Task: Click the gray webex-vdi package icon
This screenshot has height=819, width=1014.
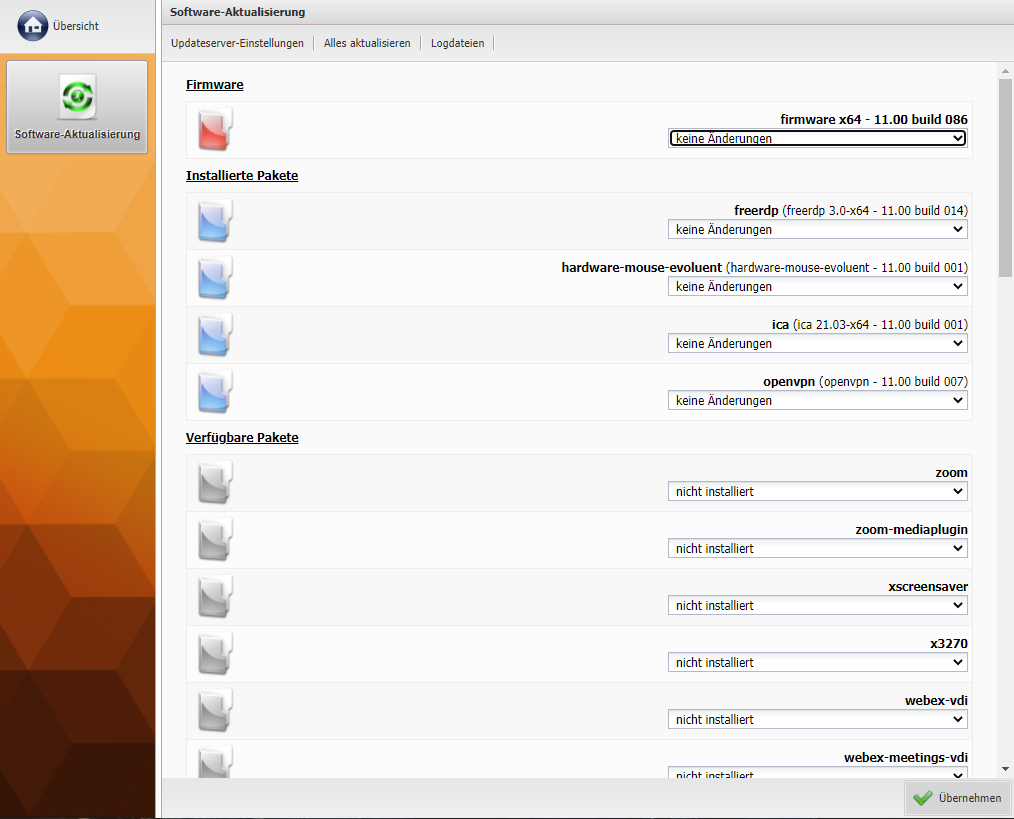Action: click(215, 711)
